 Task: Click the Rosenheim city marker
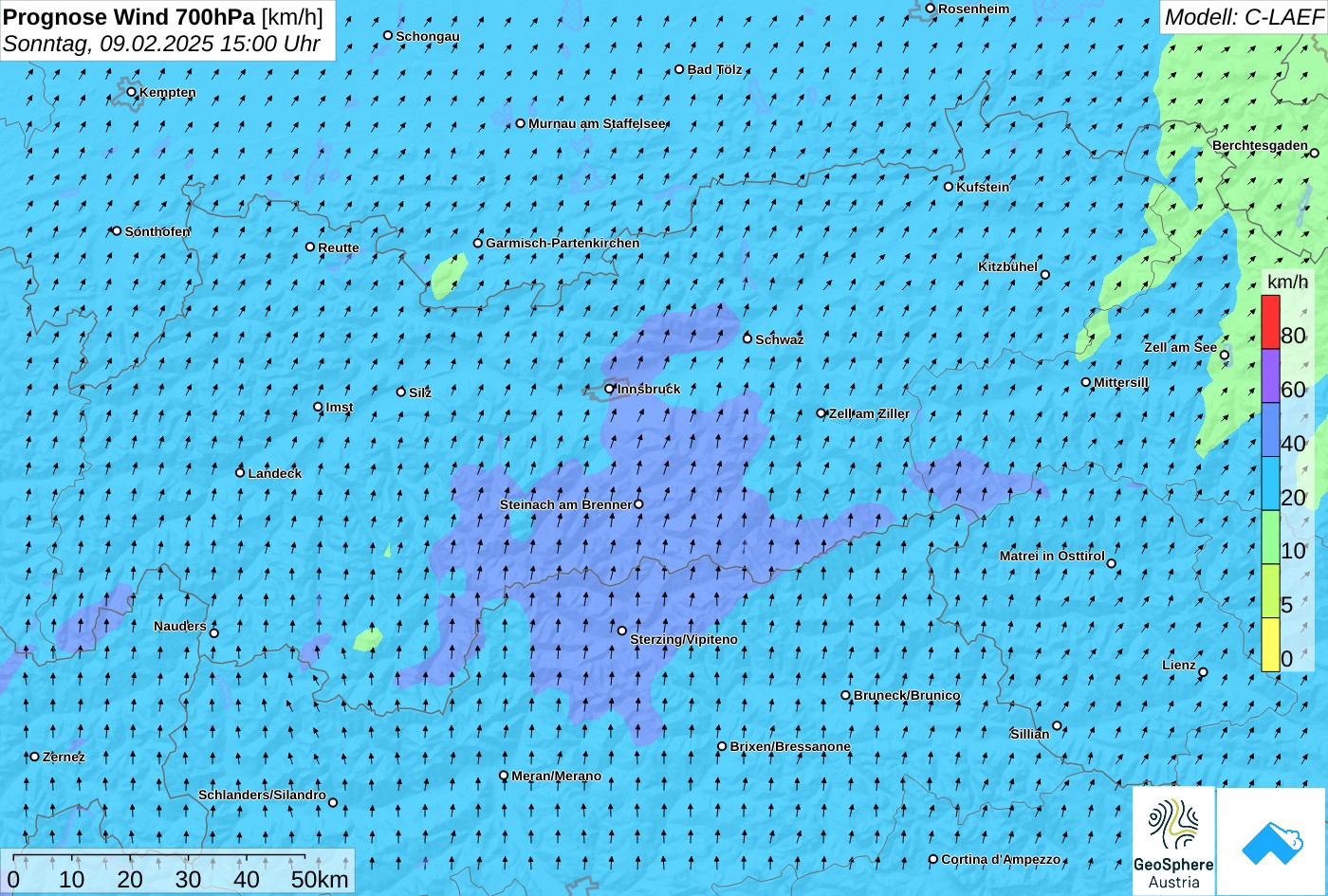(x=931, y=9)
